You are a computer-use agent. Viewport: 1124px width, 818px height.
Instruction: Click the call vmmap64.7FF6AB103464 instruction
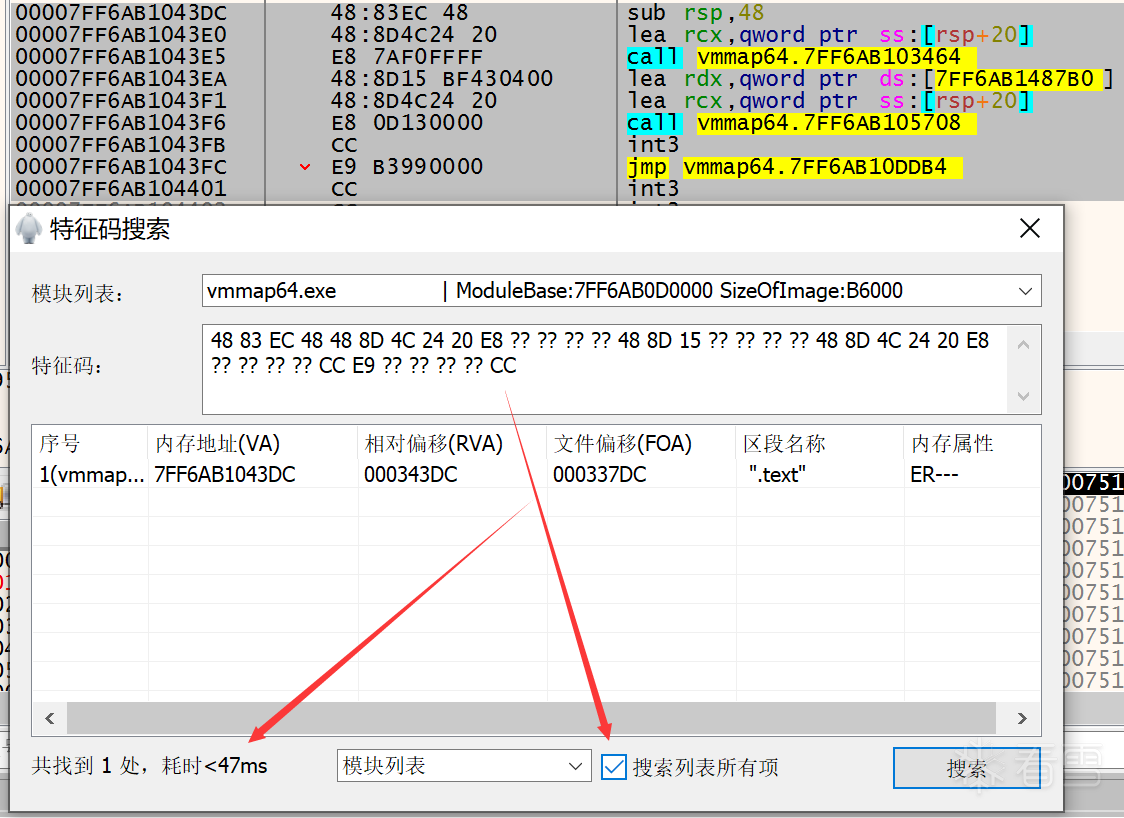801,57
